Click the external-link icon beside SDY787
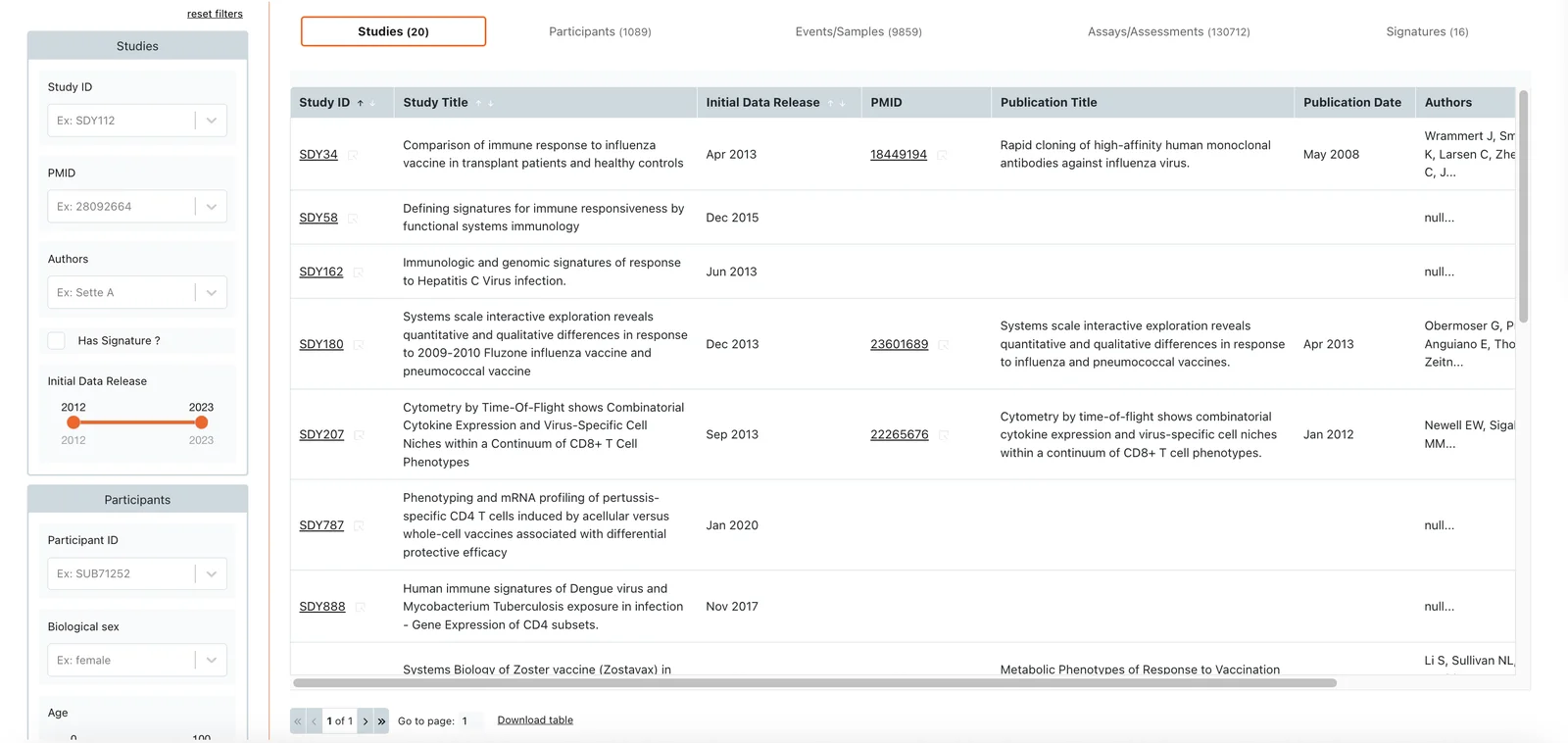Viewport: 1568px width, 743px height. [360, 526]
